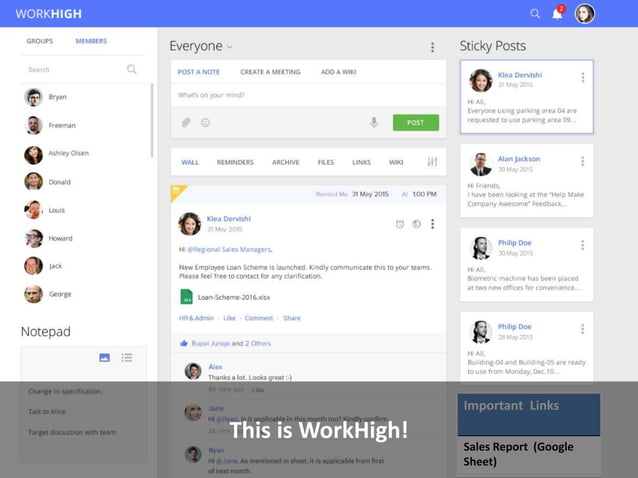Open Klea Dervishi's profile from wall post
Screen dimensions: 638x478
(229, 219)
